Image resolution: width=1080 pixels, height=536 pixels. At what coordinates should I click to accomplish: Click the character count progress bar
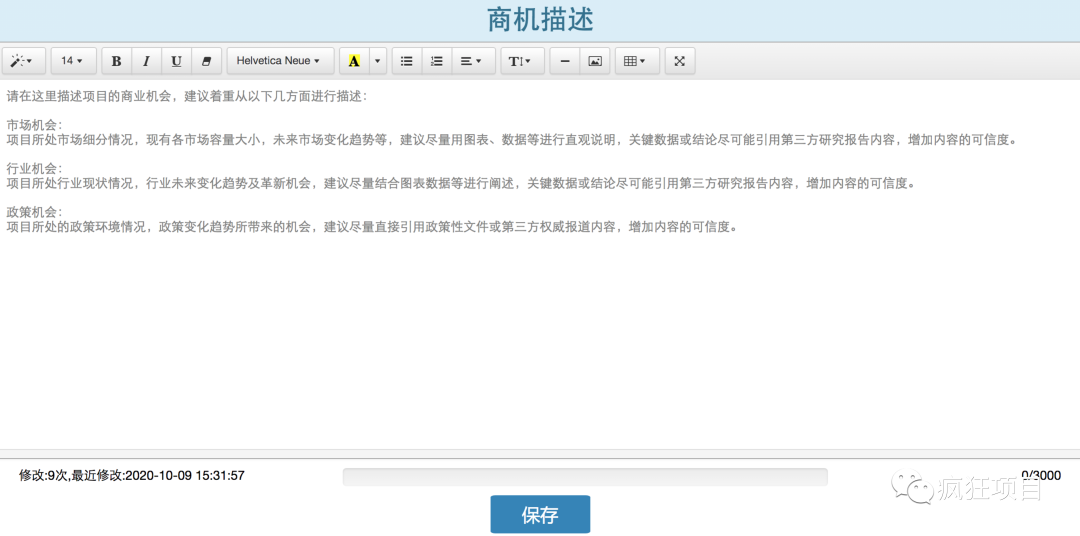584,476
